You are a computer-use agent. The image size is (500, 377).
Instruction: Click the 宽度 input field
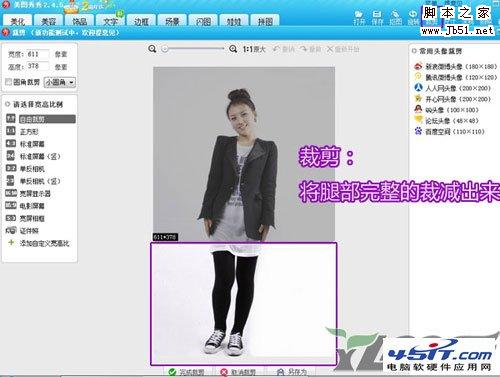[x=38, y=54]
